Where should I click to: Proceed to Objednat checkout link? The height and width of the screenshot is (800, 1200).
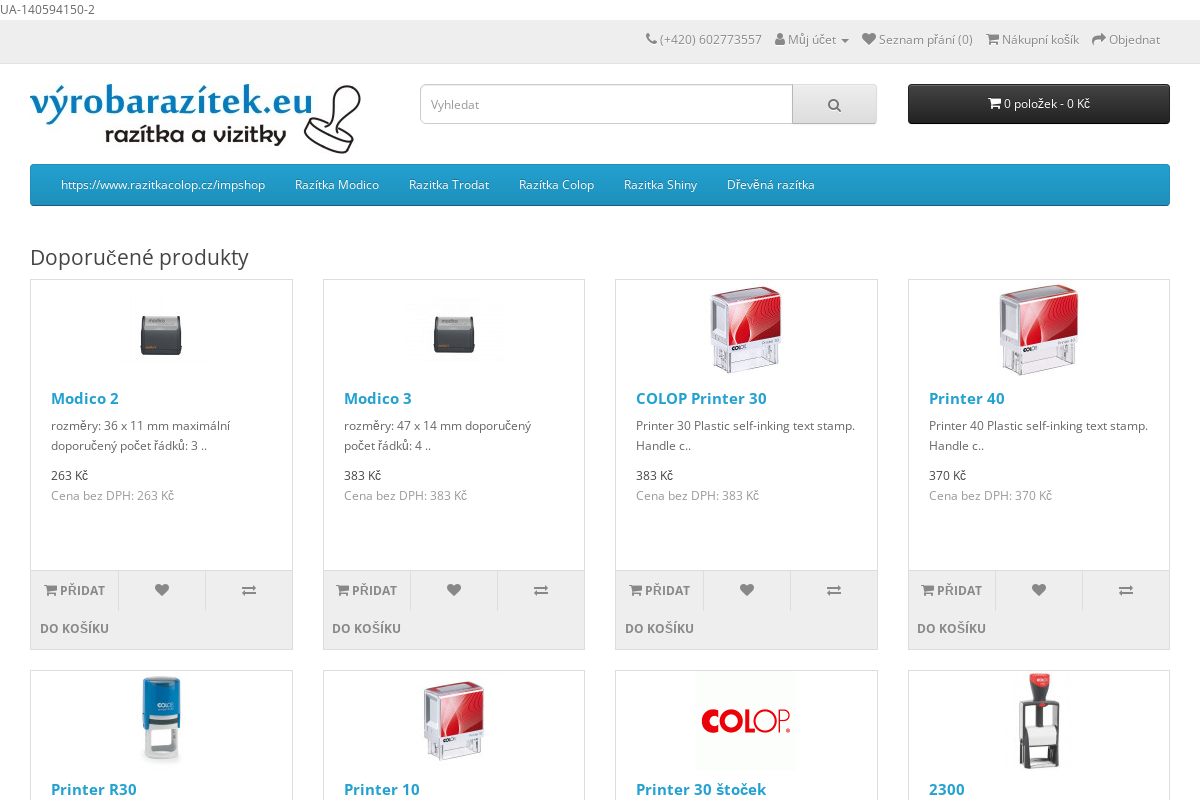(1126, 40)
